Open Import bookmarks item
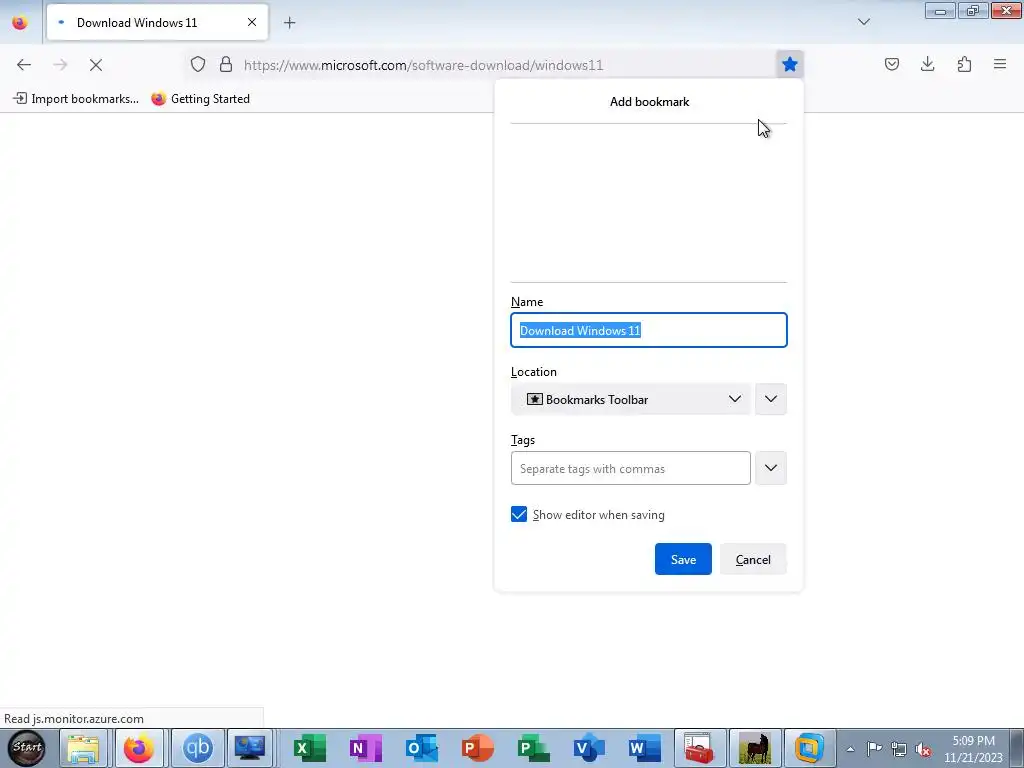The width and height of the screenshot is (1024, 768). click(x=76, y=99)
